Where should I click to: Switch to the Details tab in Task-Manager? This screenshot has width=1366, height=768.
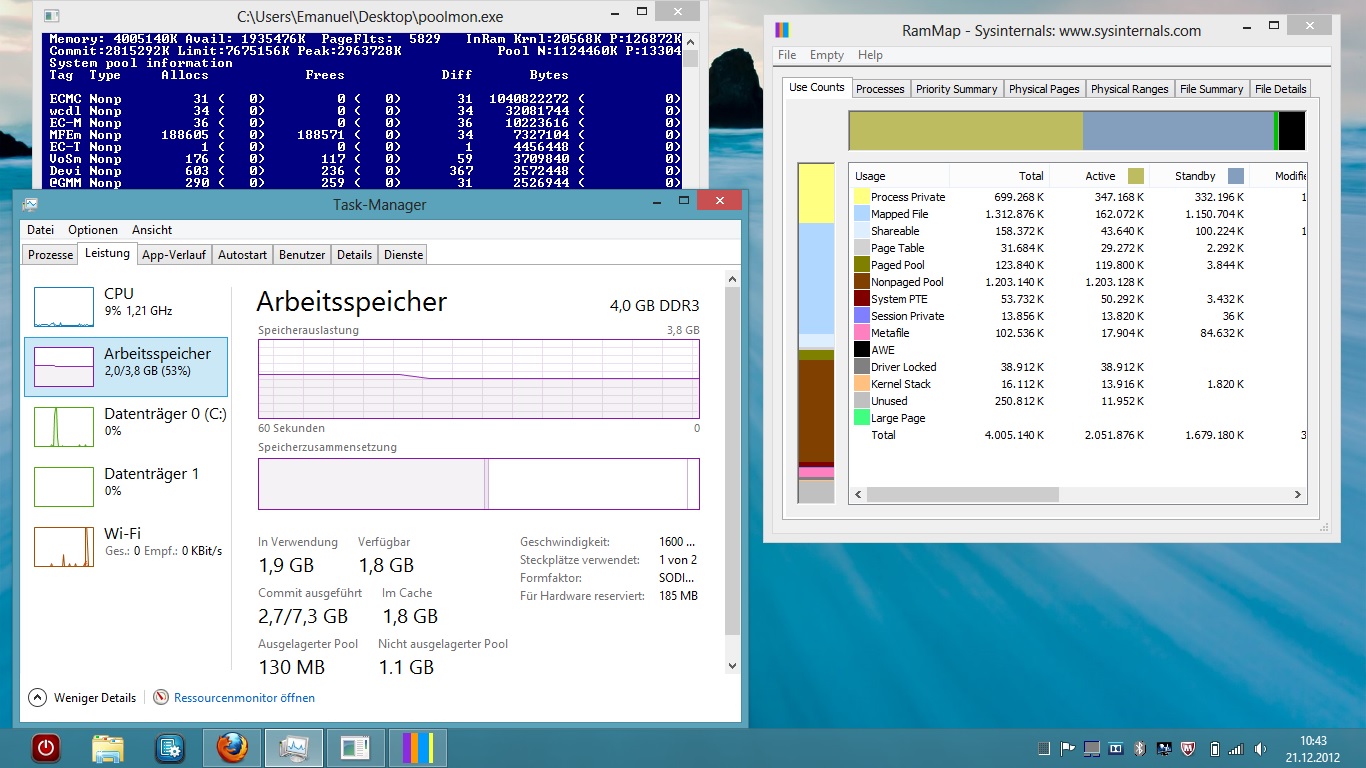click(x=354, y=255)
